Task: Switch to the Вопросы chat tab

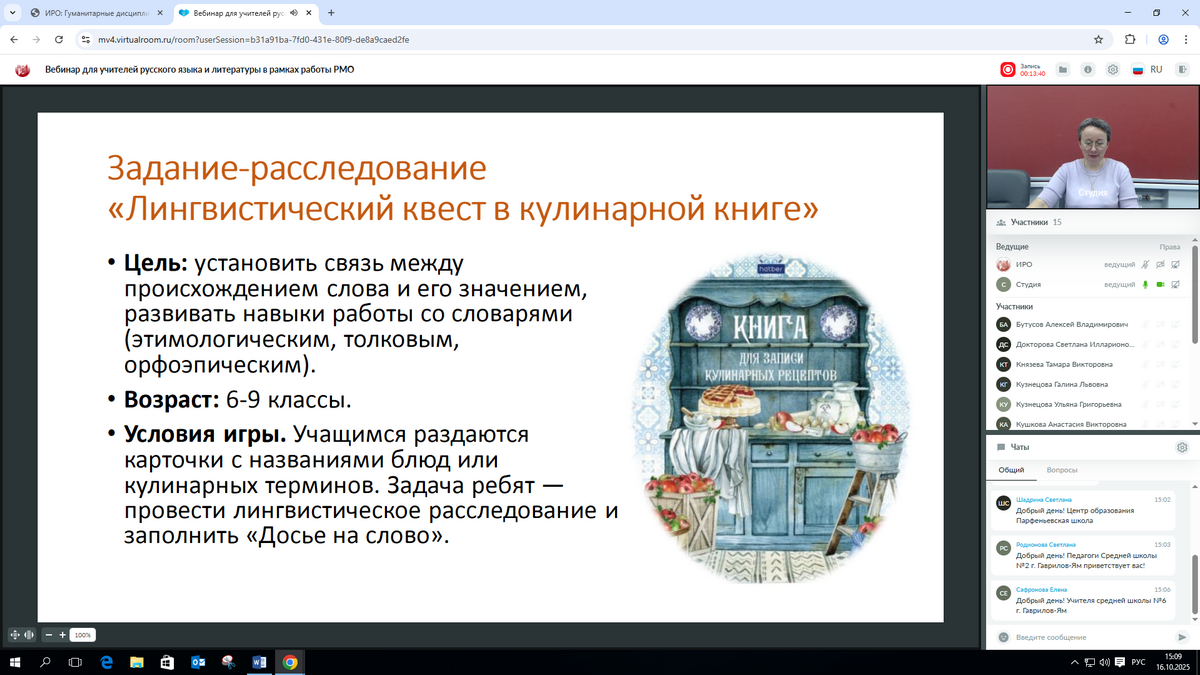Action: coord(1062,469)
